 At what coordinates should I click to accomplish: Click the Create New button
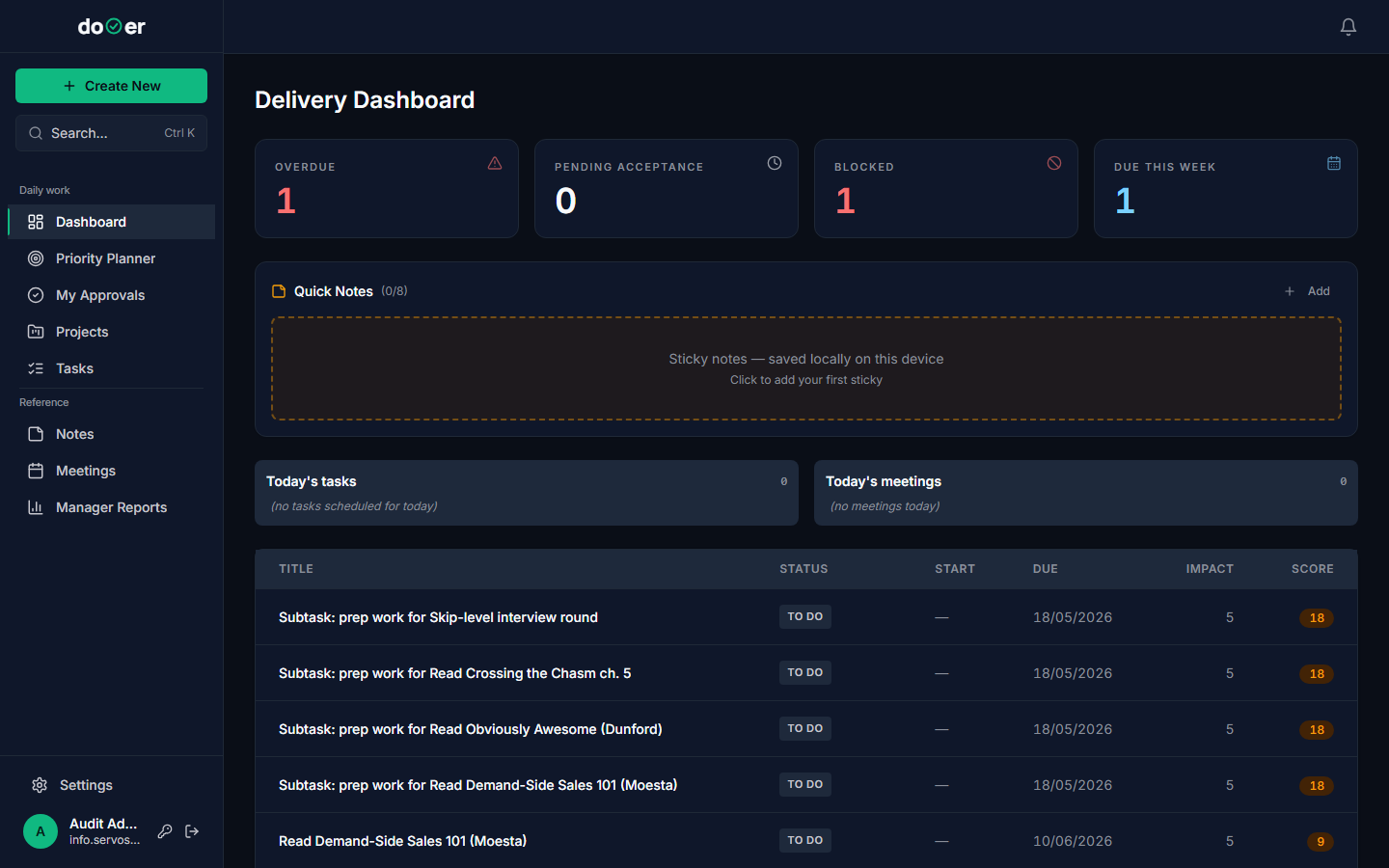(x=111, y=86)
